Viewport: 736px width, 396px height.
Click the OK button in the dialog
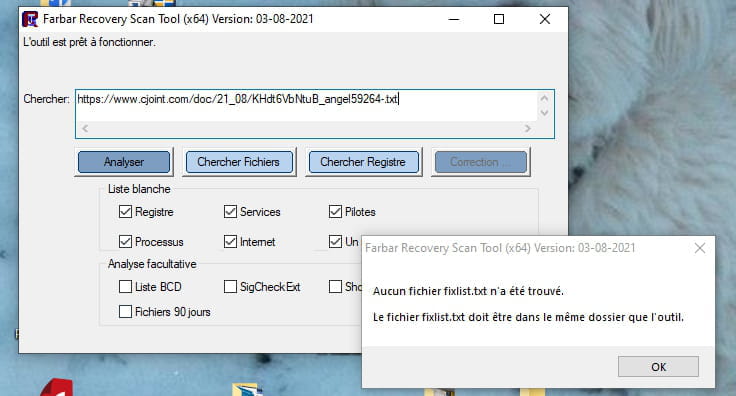pyautogui.click(x=658, y=366)
